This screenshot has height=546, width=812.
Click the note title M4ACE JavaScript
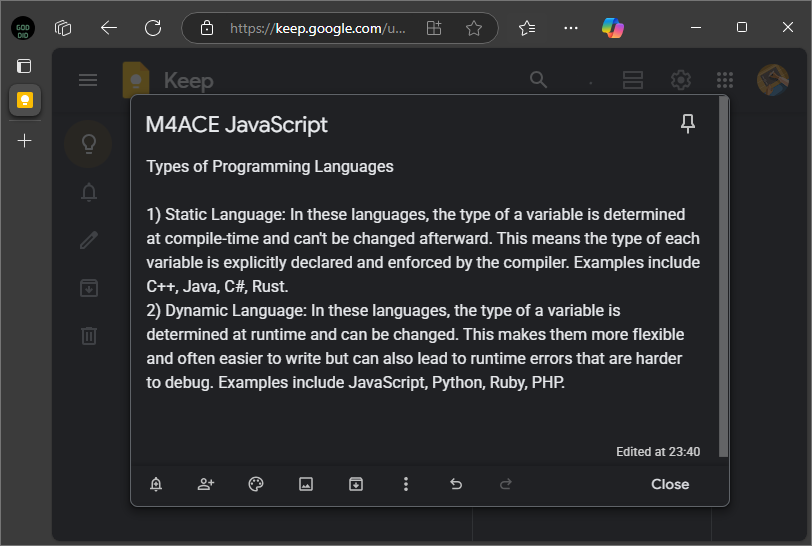[237, 125]
